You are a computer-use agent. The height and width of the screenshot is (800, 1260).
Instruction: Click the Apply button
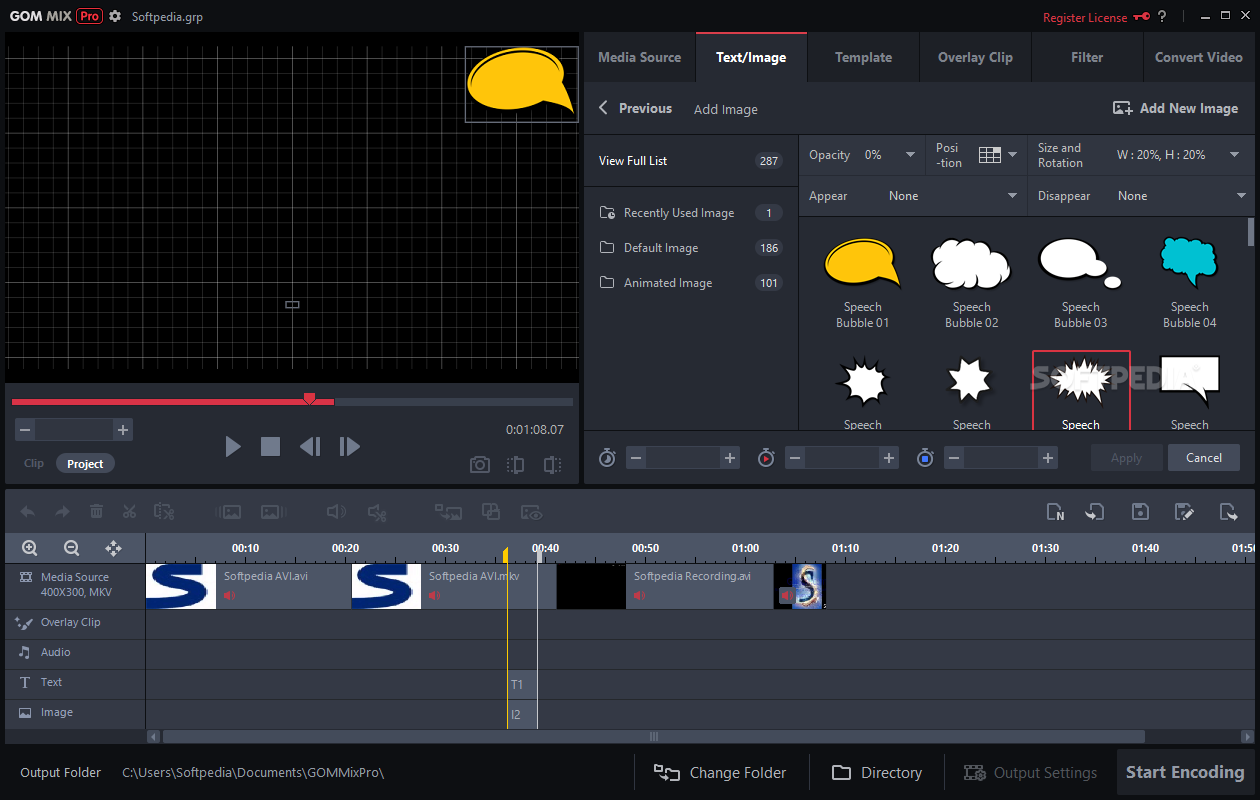click(x=1127, y=458)
